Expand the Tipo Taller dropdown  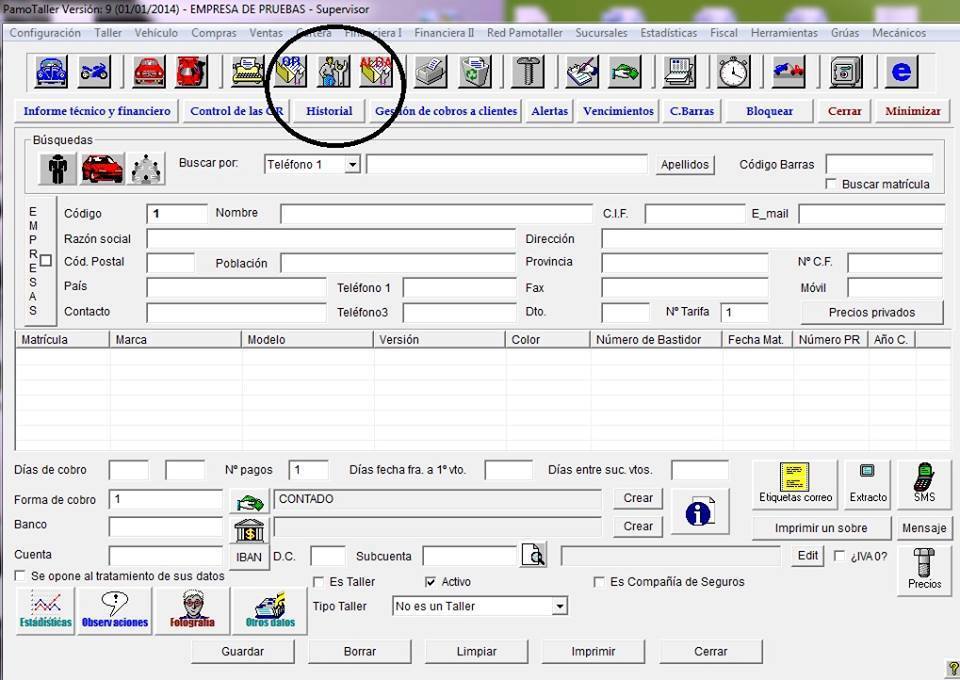pyautogui.click(x=559, y=607)
